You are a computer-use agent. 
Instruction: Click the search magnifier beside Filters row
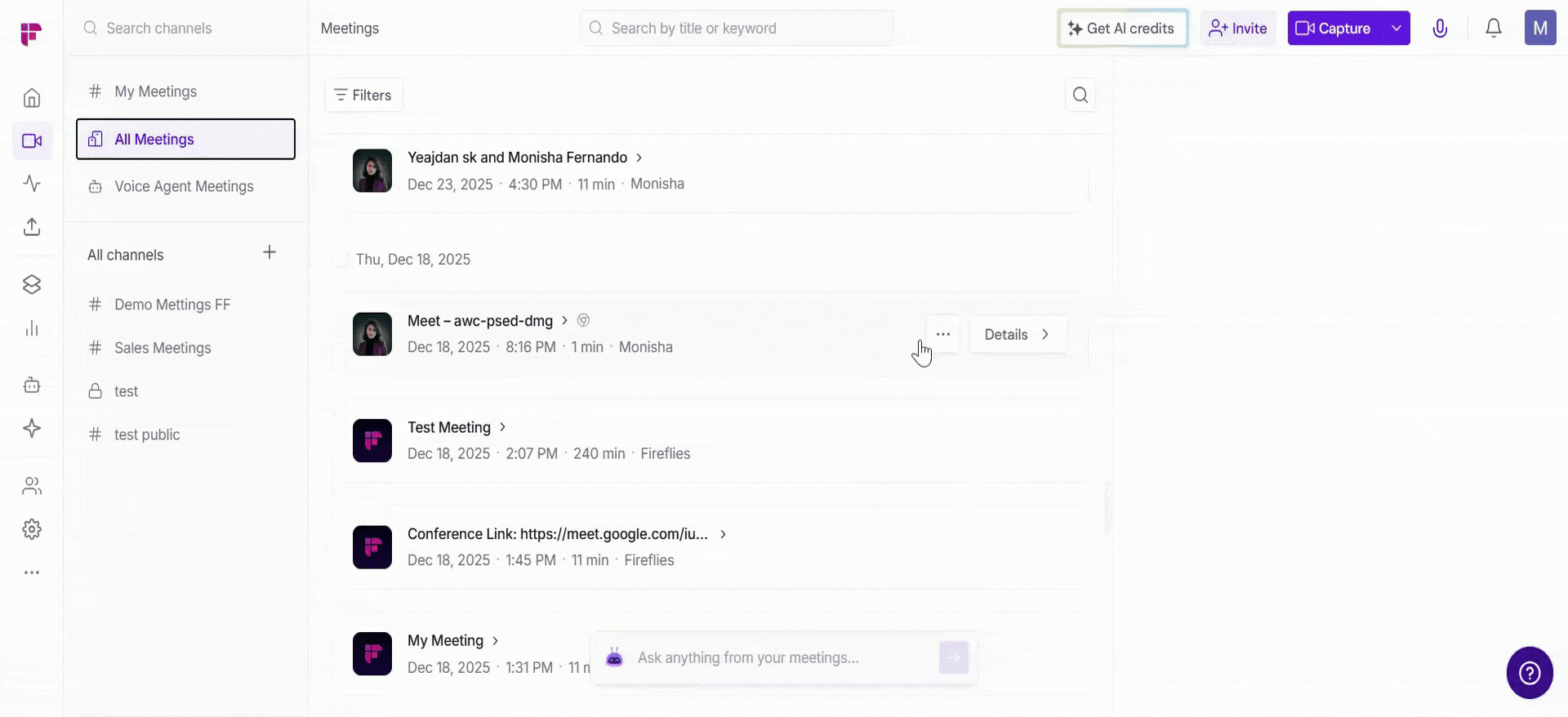(x=1080, y=96)
